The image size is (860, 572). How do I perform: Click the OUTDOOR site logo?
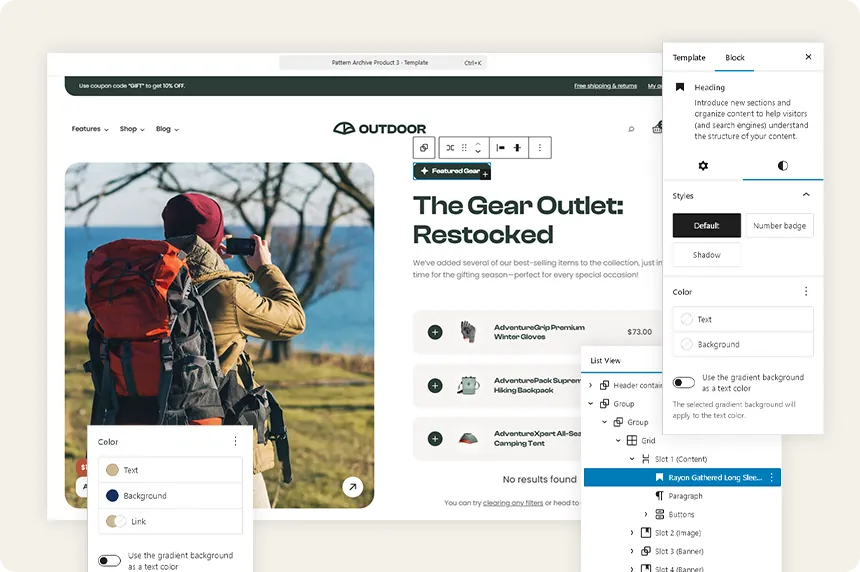tap(380, 128)
